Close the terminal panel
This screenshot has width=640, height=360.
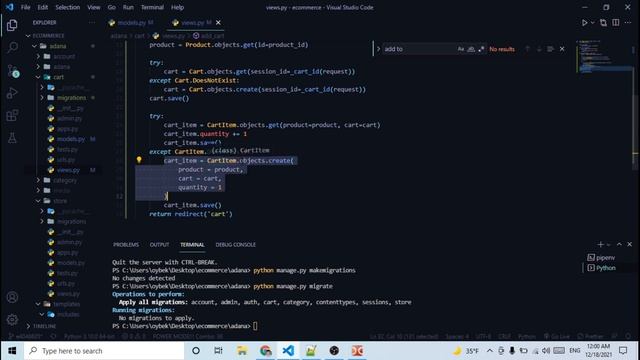[629, 244]
